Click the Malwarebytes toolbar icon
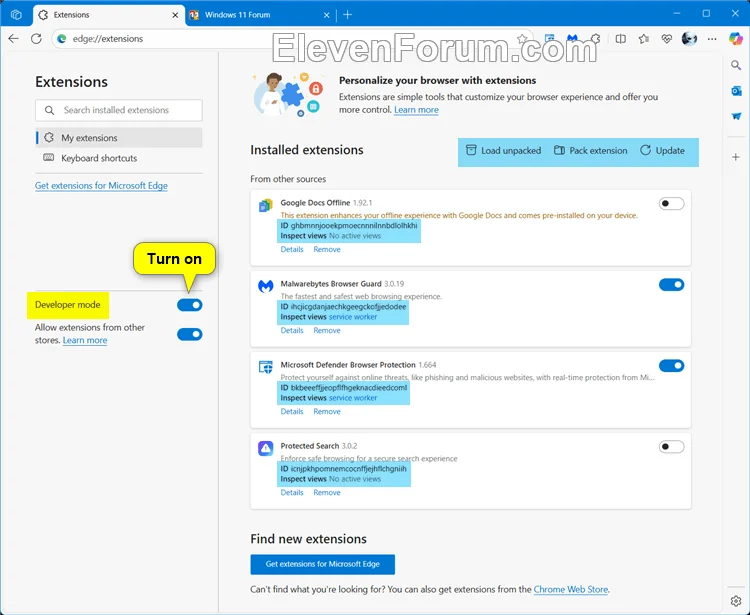The image size is (750, 615). (573, 39)
